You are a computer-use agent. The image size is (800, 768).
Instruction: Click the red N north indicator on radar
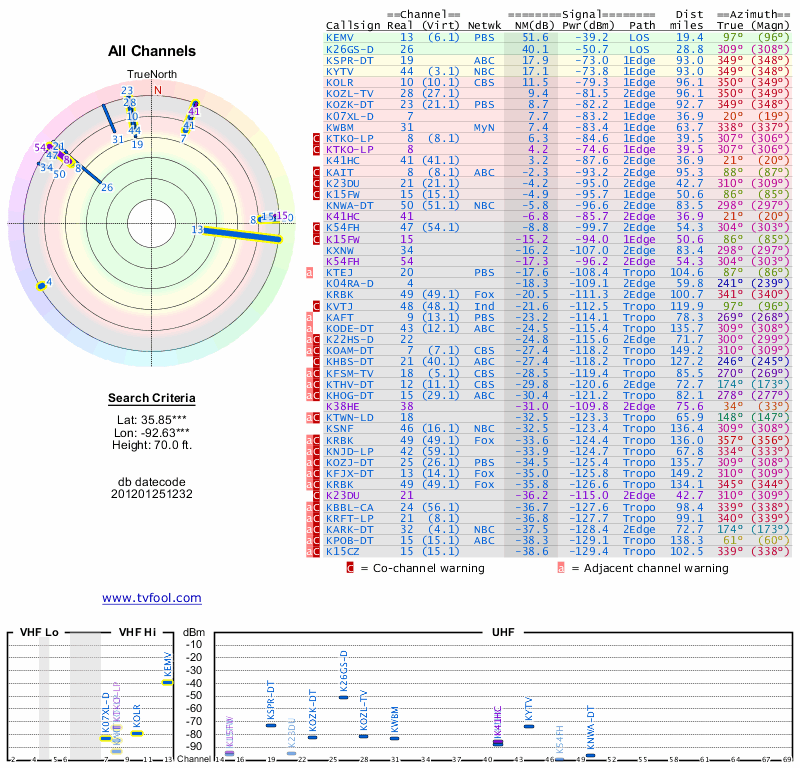158,90
